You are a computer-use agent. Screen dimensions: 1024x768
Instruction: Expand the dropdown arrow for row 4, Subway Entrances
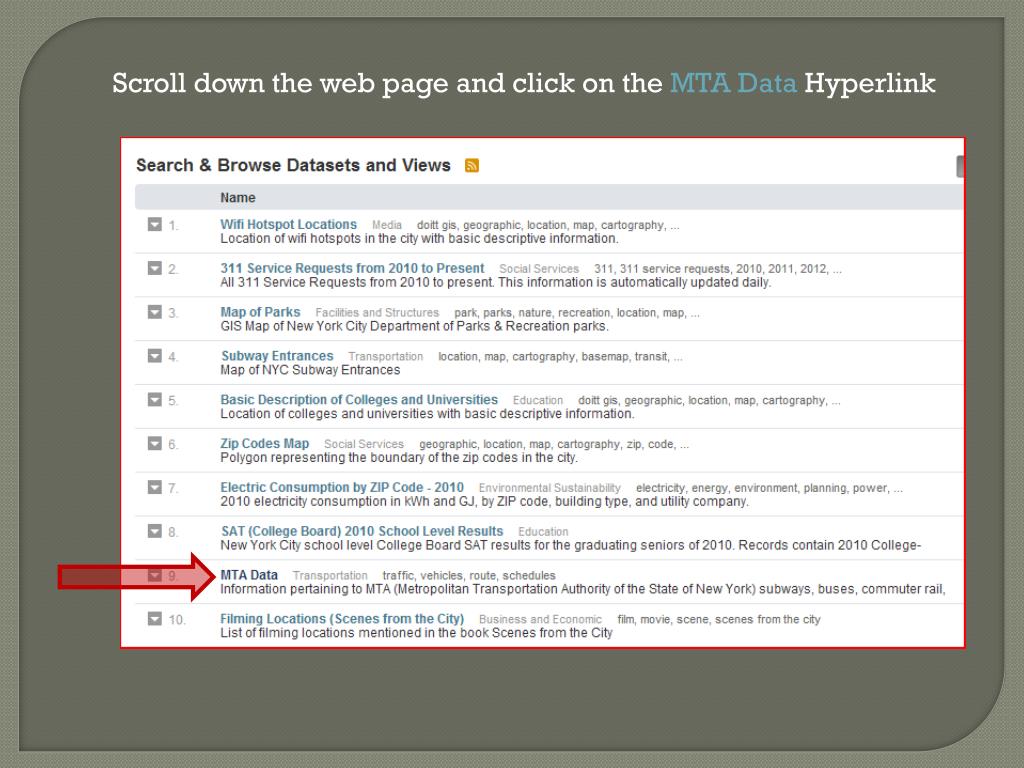coord(155,356)
